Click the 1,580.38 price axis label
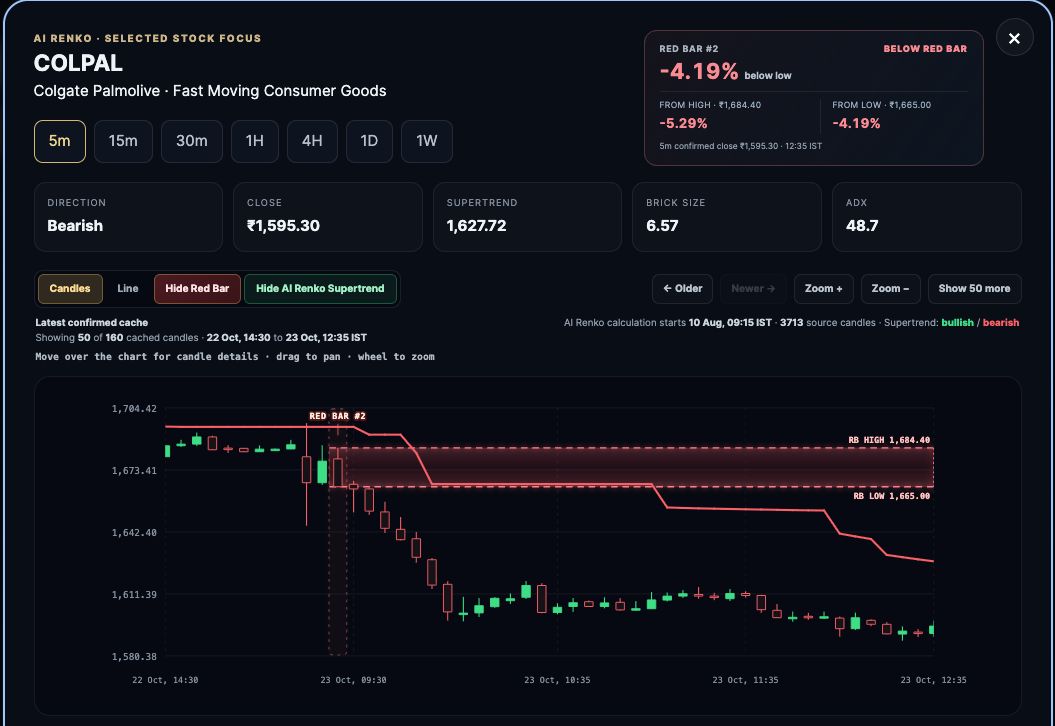Screen dimensions: 1055x726 pyautogui.click(x=134, y=656)
